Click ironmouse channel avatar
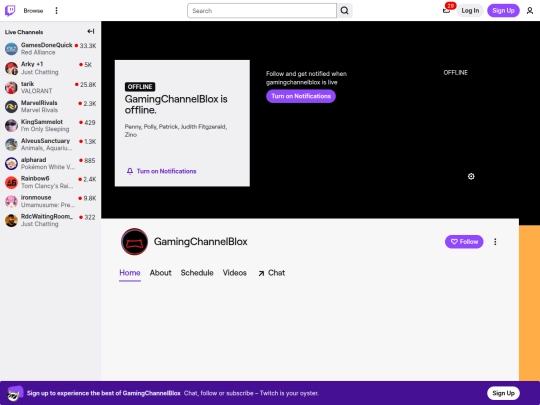The image size is (540, 405). (11, 201)
